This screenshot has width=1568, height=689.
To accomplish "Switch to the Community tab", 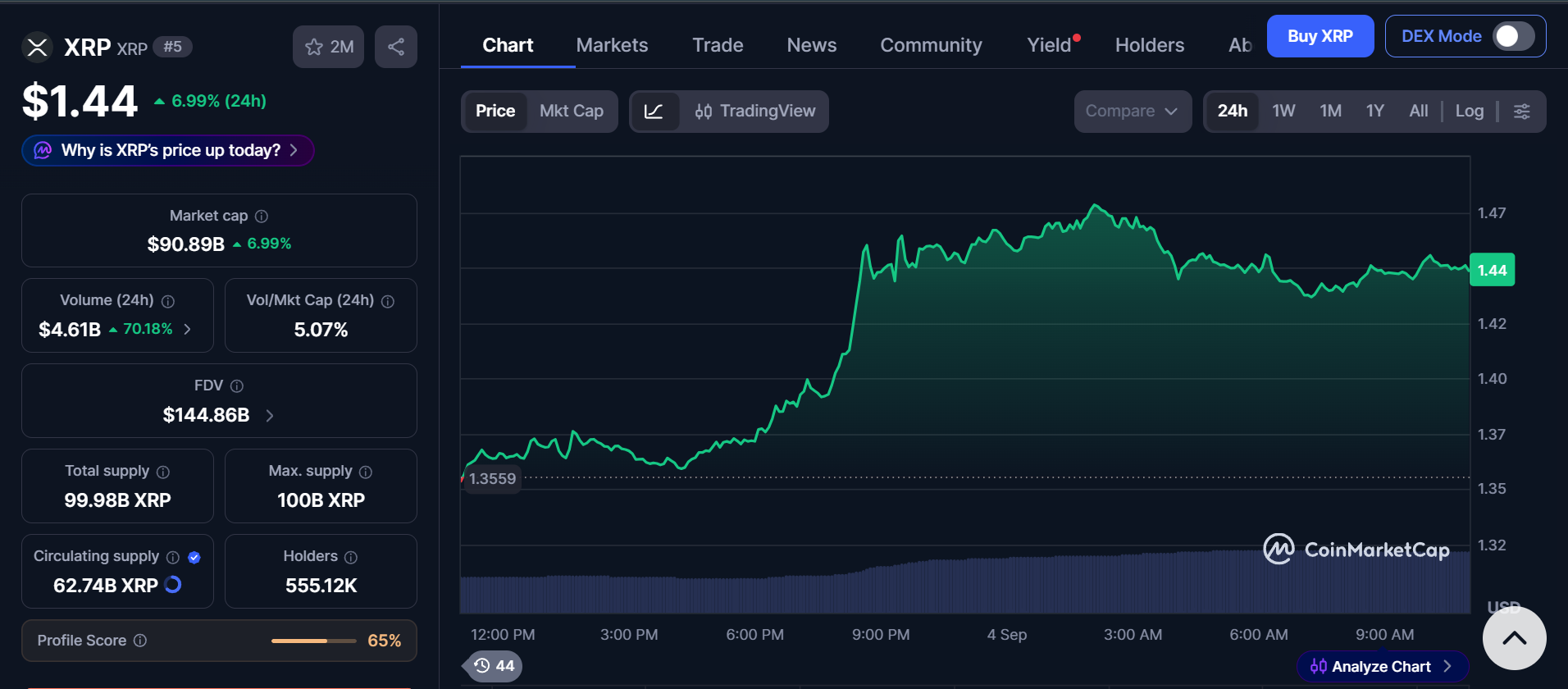I will 931,45.
